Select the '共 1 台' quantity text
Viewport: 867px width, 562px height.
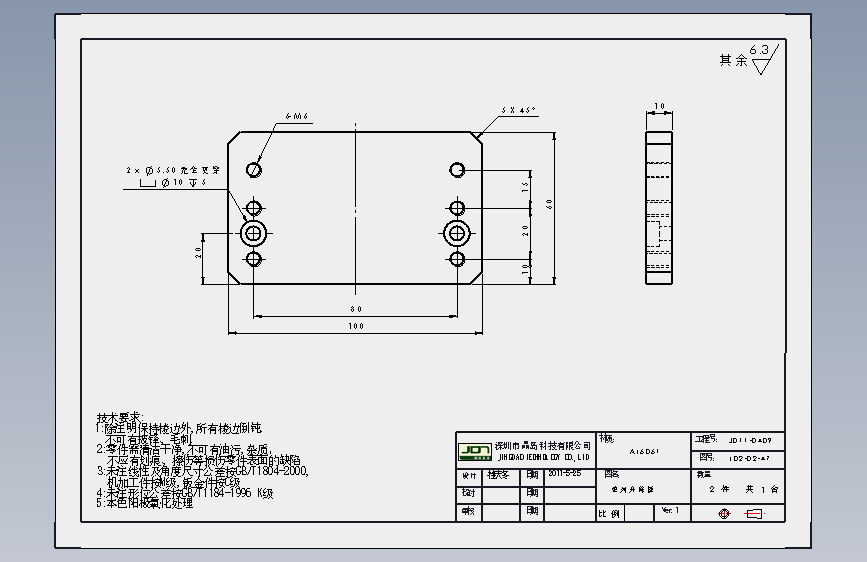tap(761, 489)
